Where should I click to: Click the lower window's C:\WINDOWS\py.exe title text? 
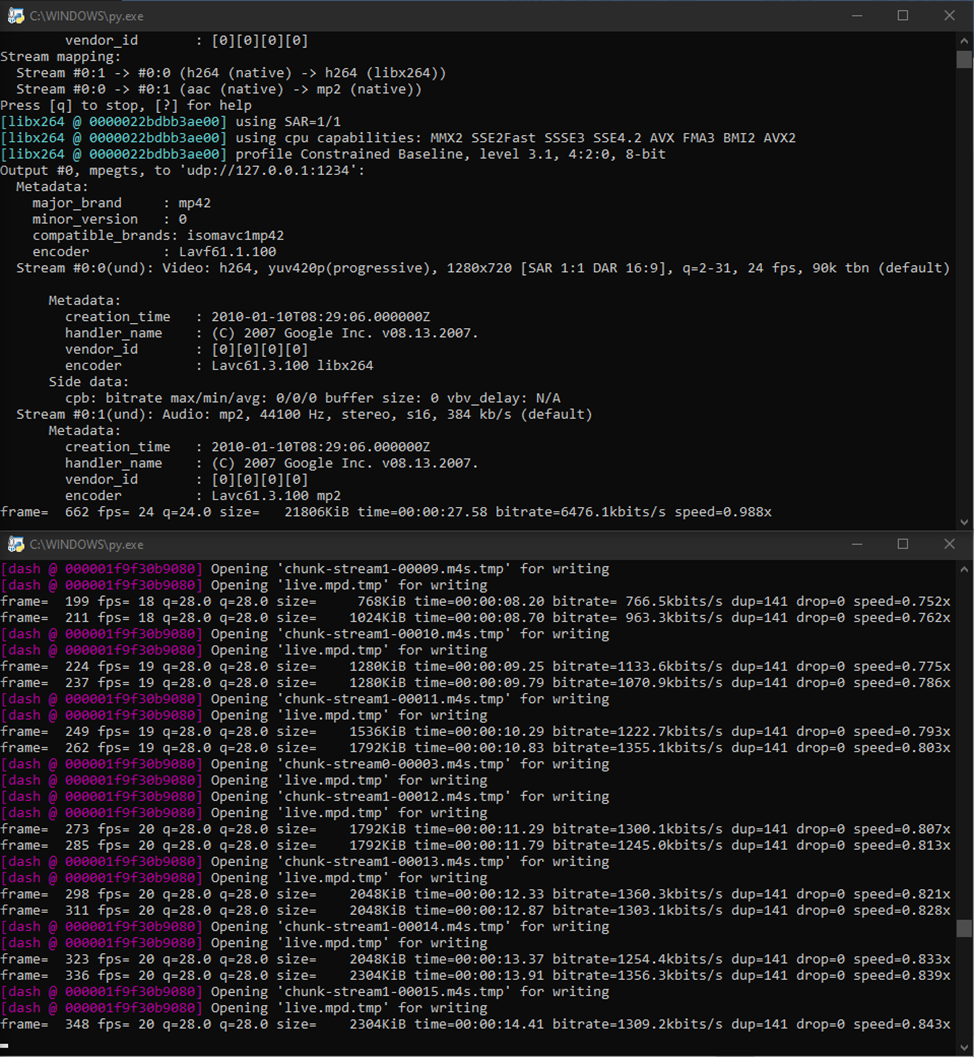(x=86, y=544)
